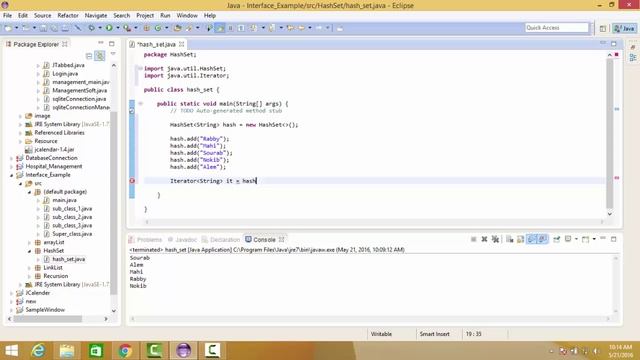Click the Back navigation arrow icon
The width and height of the screenshot is (640, 360).
(x=301, y=28)
